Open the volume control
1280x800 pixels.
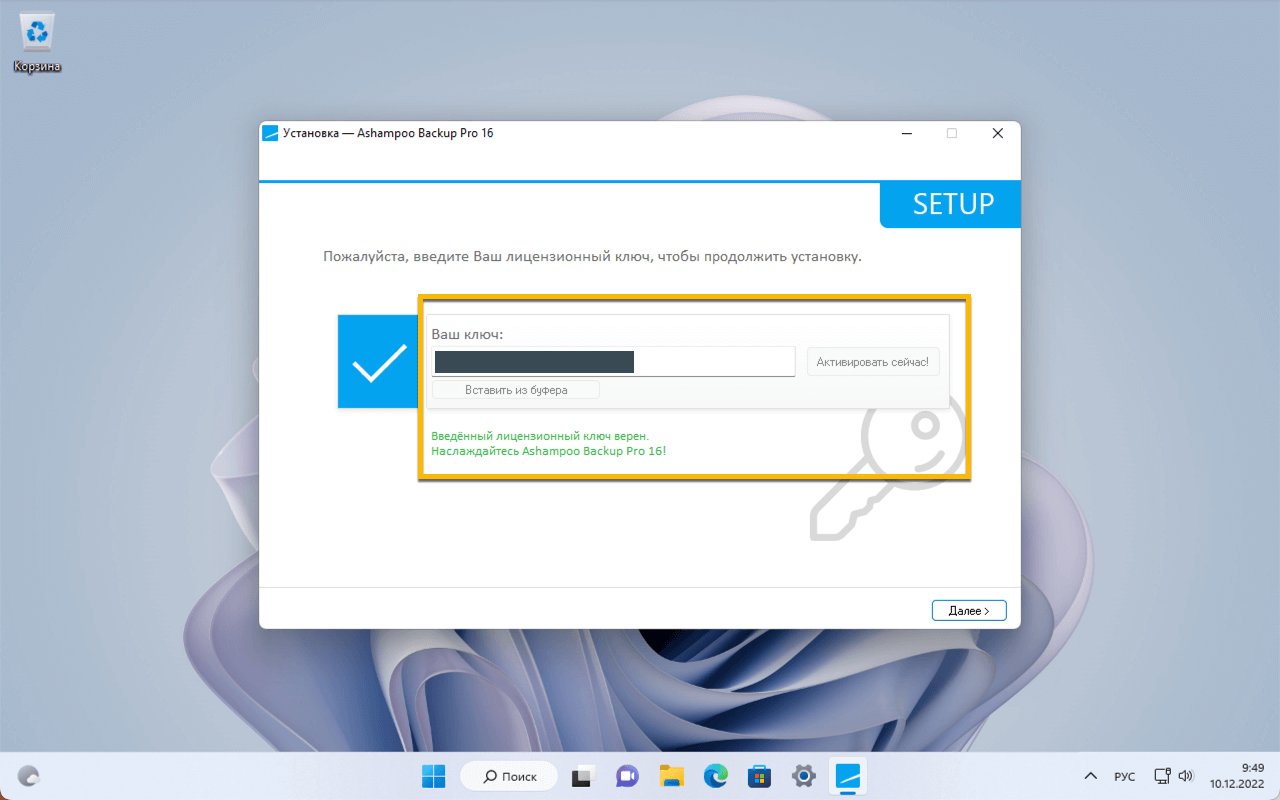pos(1186,775)
